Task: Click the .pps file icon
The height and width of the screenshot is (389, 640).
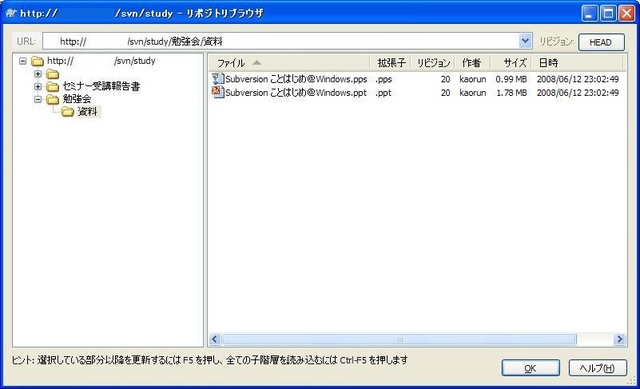Action: (x=218, y=78)
